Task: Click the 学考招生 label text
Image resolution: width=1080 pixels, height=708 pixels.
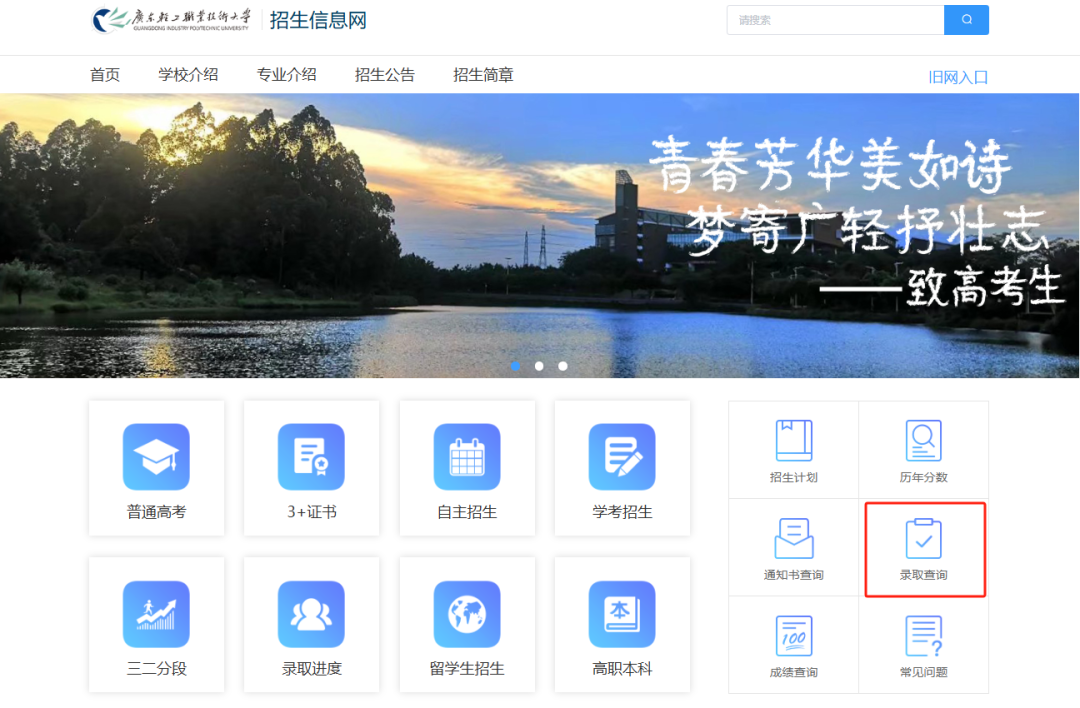Action: (622, 512)
